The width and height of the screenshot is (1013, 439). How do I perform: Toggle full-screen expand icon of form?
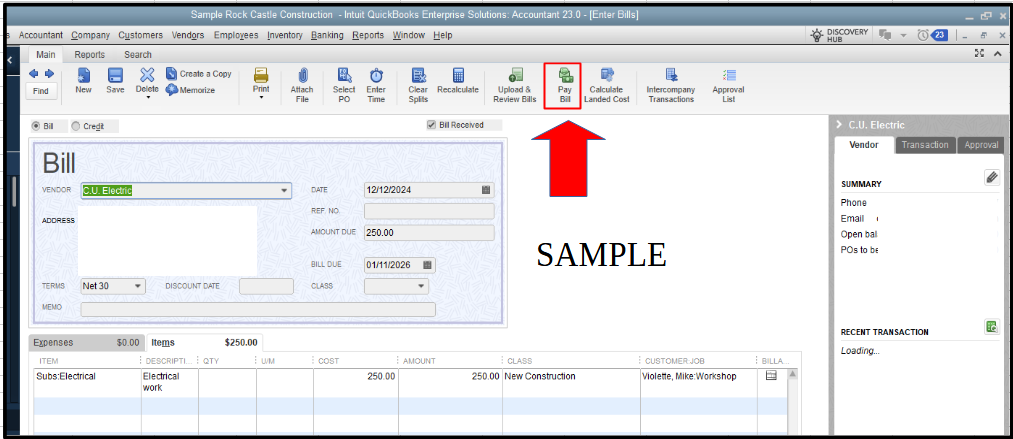(x=979, y=54)
